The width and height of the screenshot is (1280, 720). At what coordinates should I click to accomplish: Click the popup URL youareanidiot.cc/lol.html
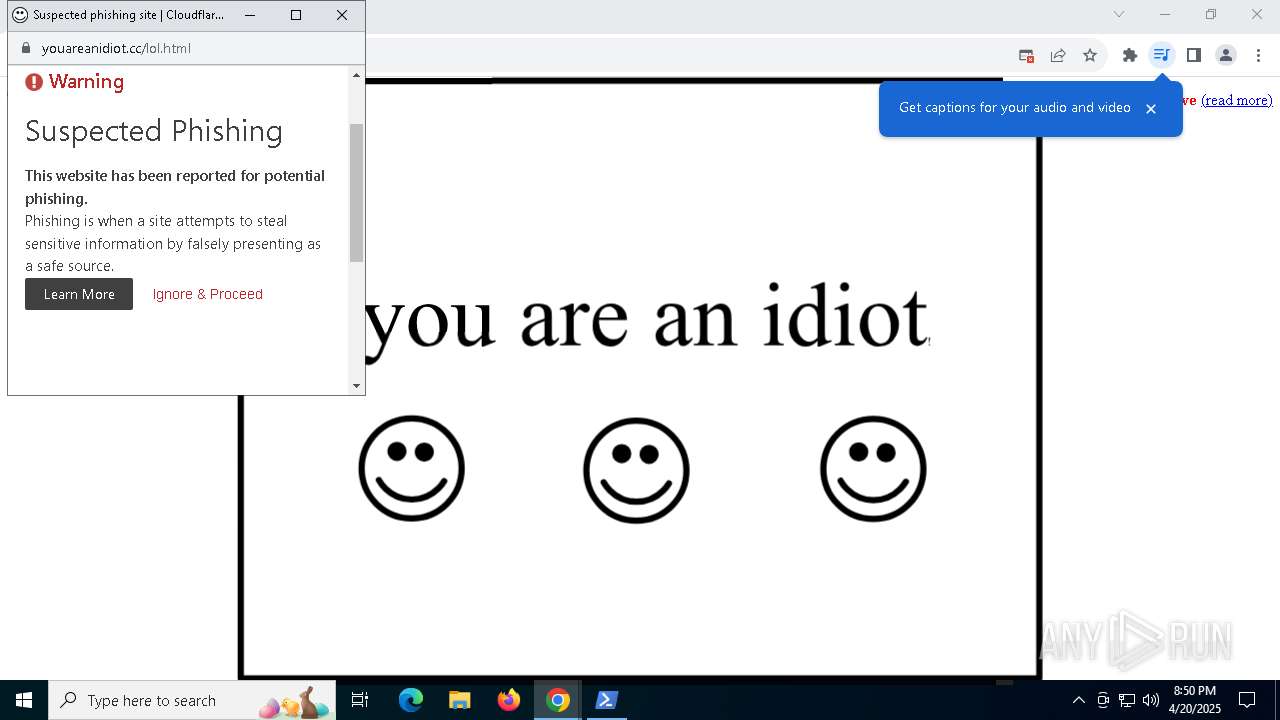coord(116,48)
